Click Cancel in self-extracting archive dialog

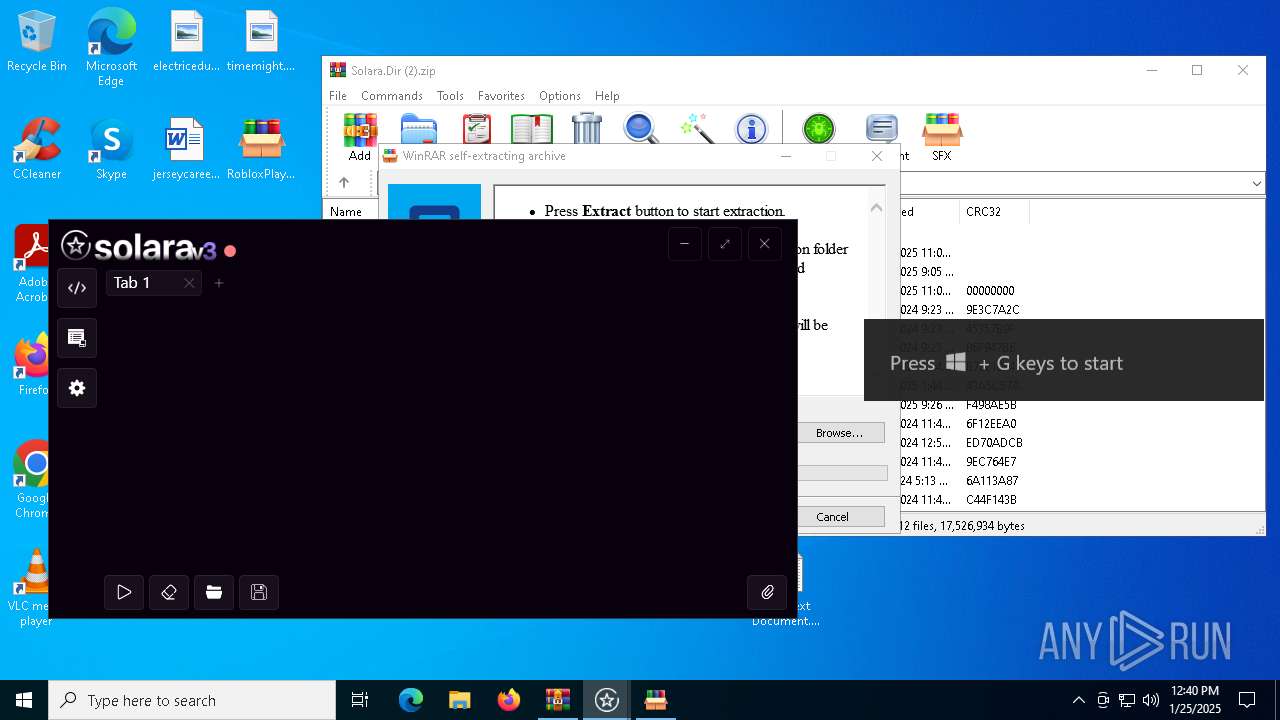click(832, 517)
